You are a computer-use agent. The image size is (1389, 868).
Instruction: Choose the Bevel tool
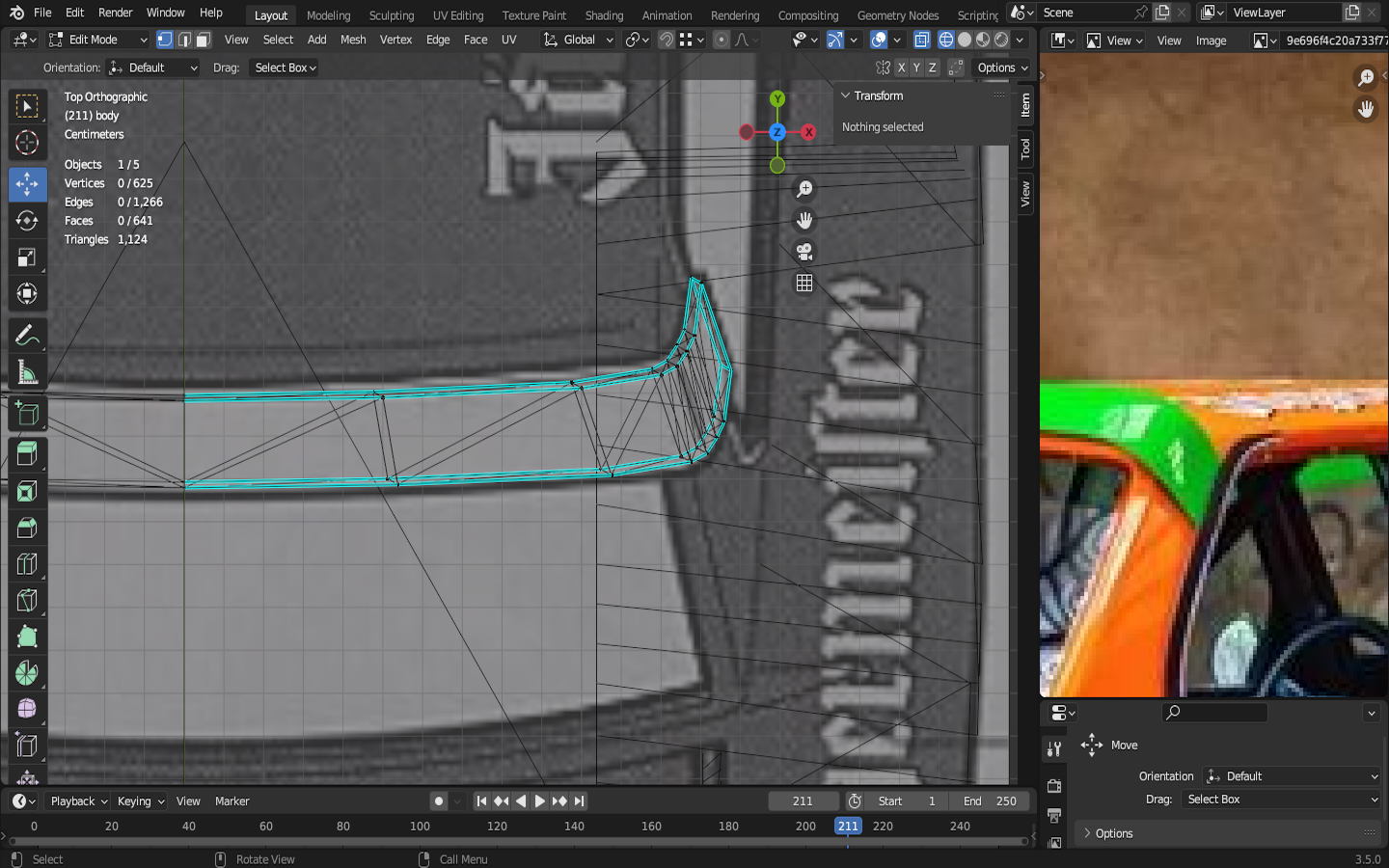click(x=27, y=528)
